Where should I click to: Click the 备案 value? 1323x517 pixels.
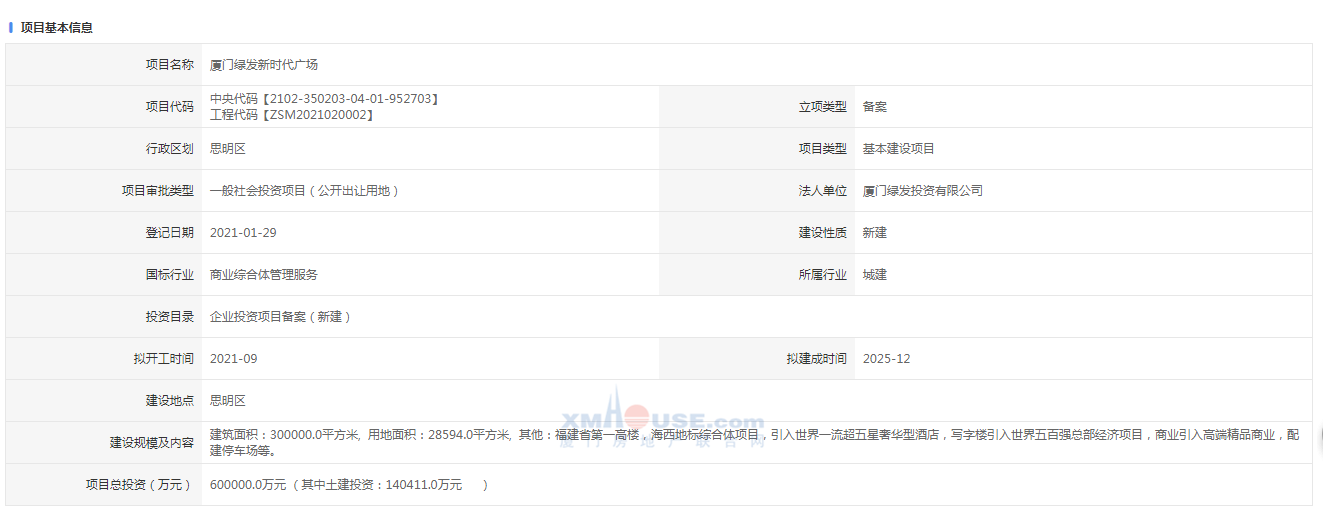coord(875,106)
